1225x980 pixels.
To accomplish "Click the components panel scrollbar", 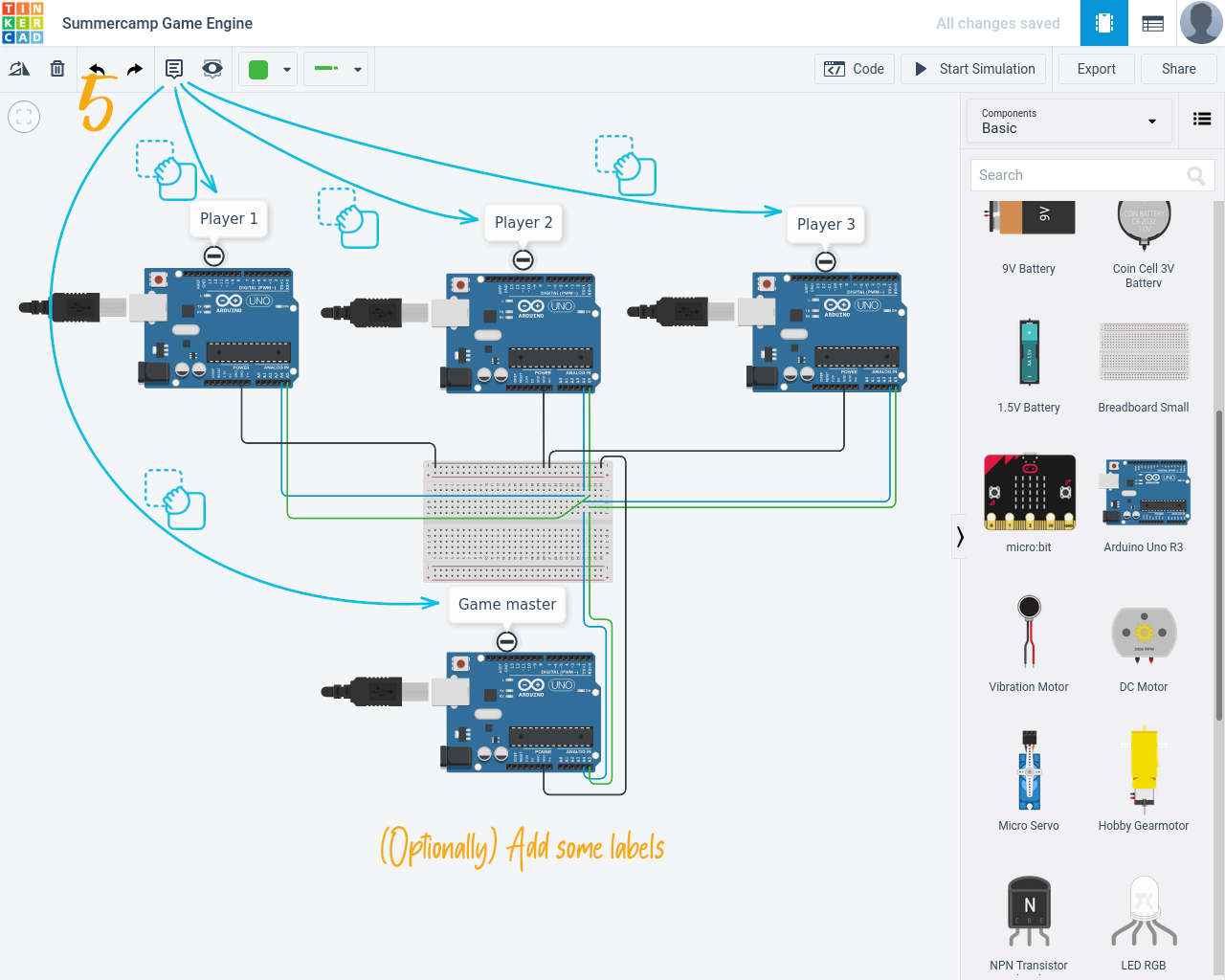I will (x=1218, y=565).
